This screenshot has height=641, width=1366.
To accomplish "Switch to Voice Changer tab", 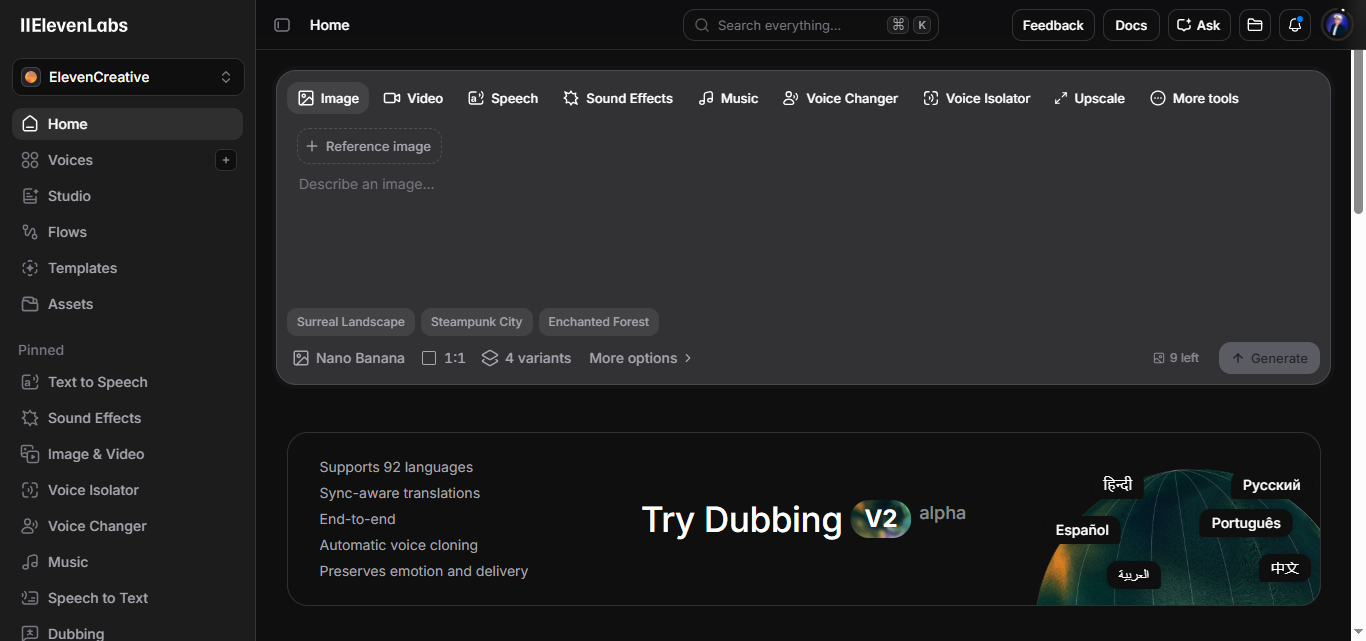I will click(x=840, y=98).
